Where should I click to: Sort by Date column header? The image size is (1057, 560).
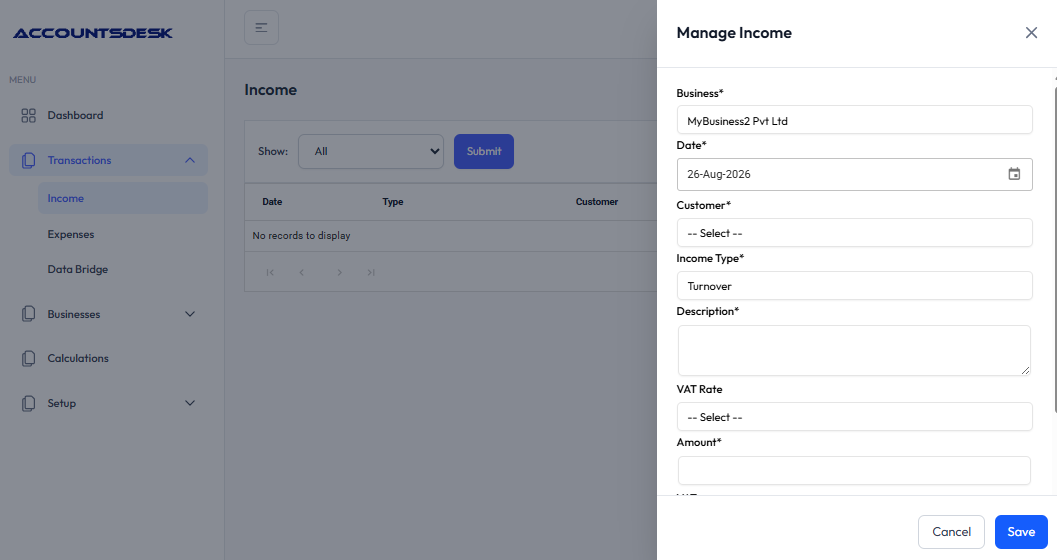(x=272, y=201)
